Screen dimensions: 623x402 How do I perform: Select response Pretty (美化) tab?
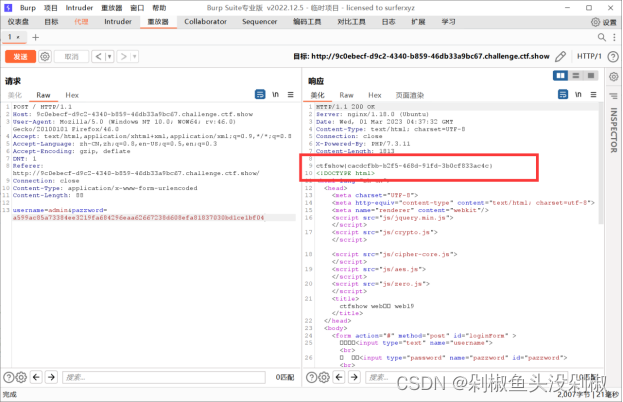(x=317, y=95)
